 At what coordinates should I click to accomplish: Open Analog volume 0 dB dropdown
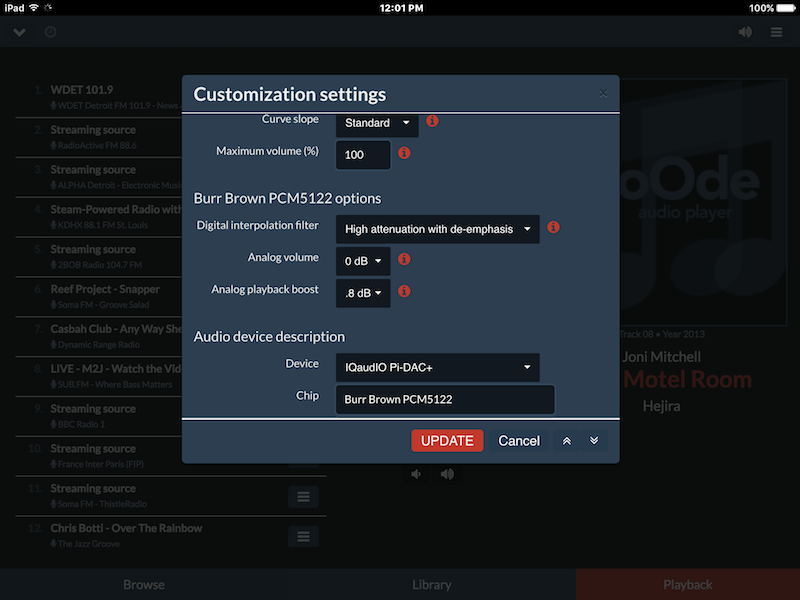pos(363,261)
